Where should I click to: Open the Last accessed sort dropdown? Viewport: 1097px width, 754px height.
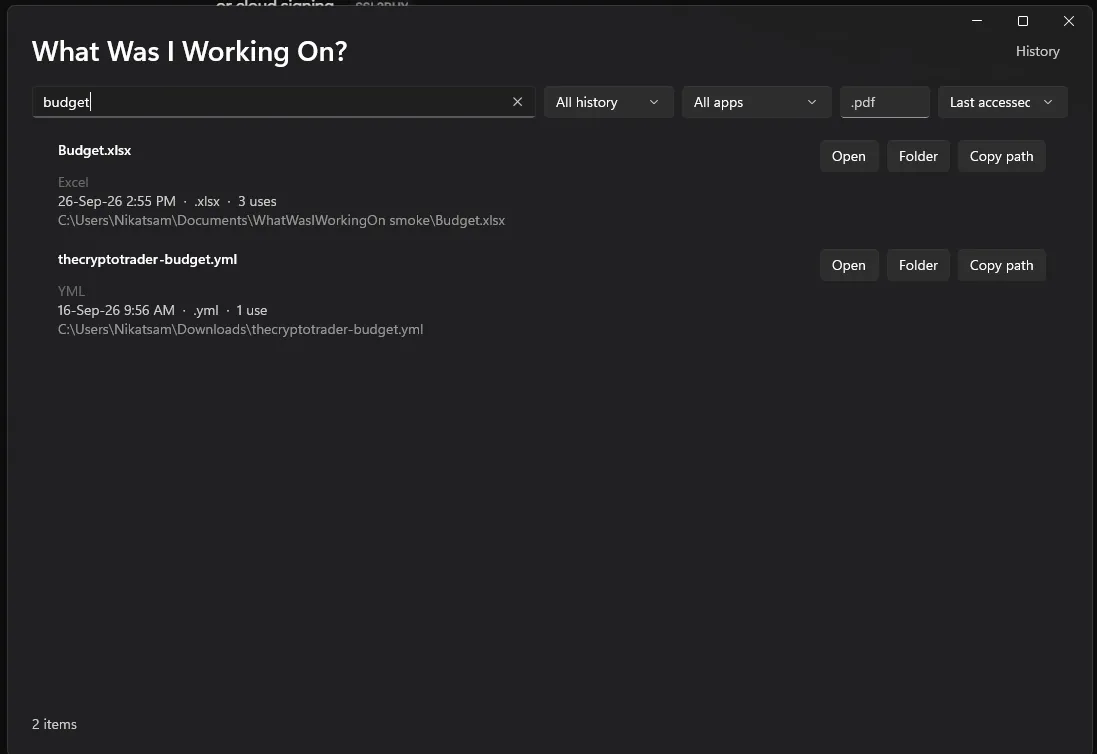[x=1003, y=102]
